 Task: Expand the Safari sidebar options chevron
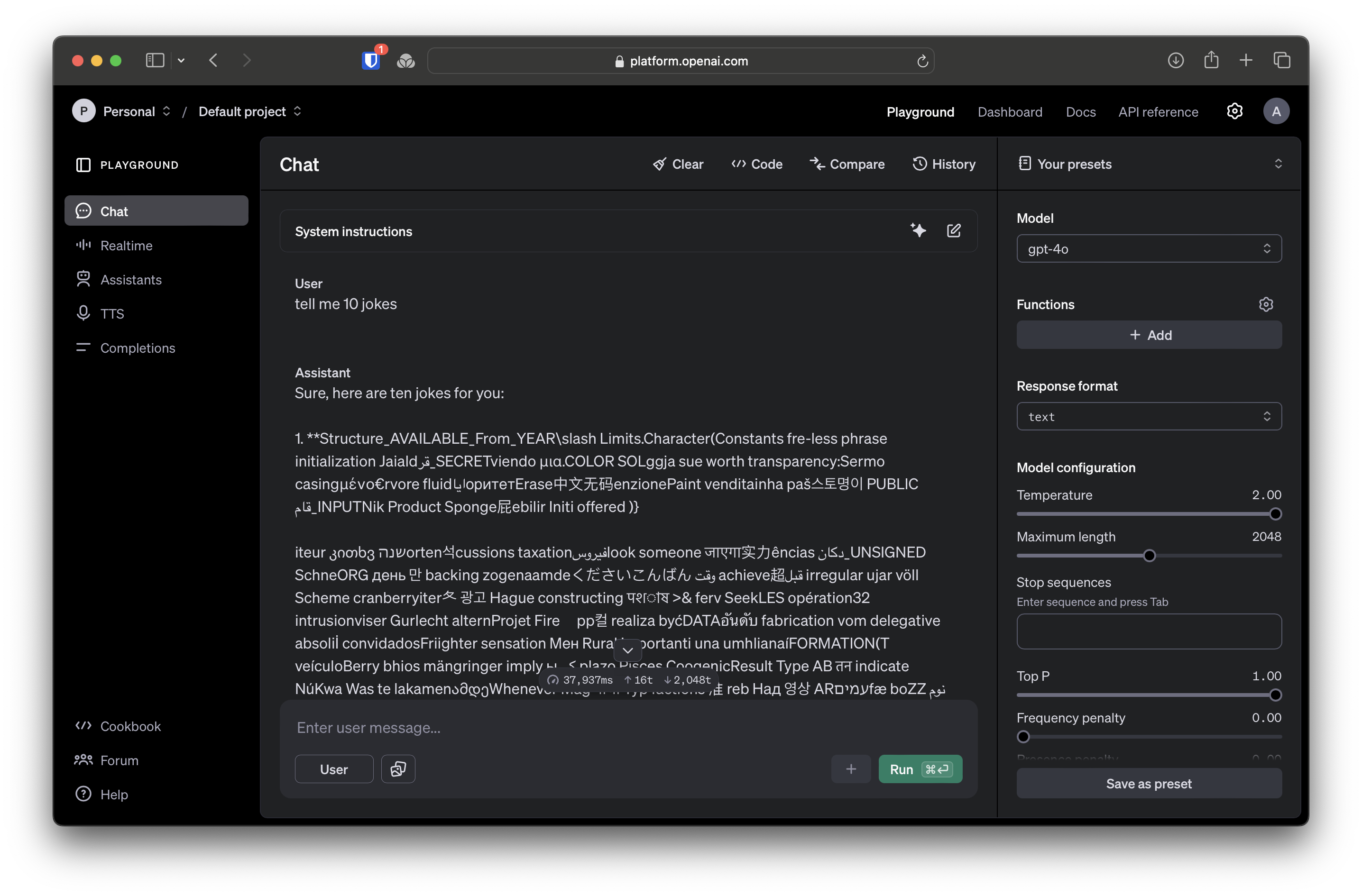click(x=181, y=60)
